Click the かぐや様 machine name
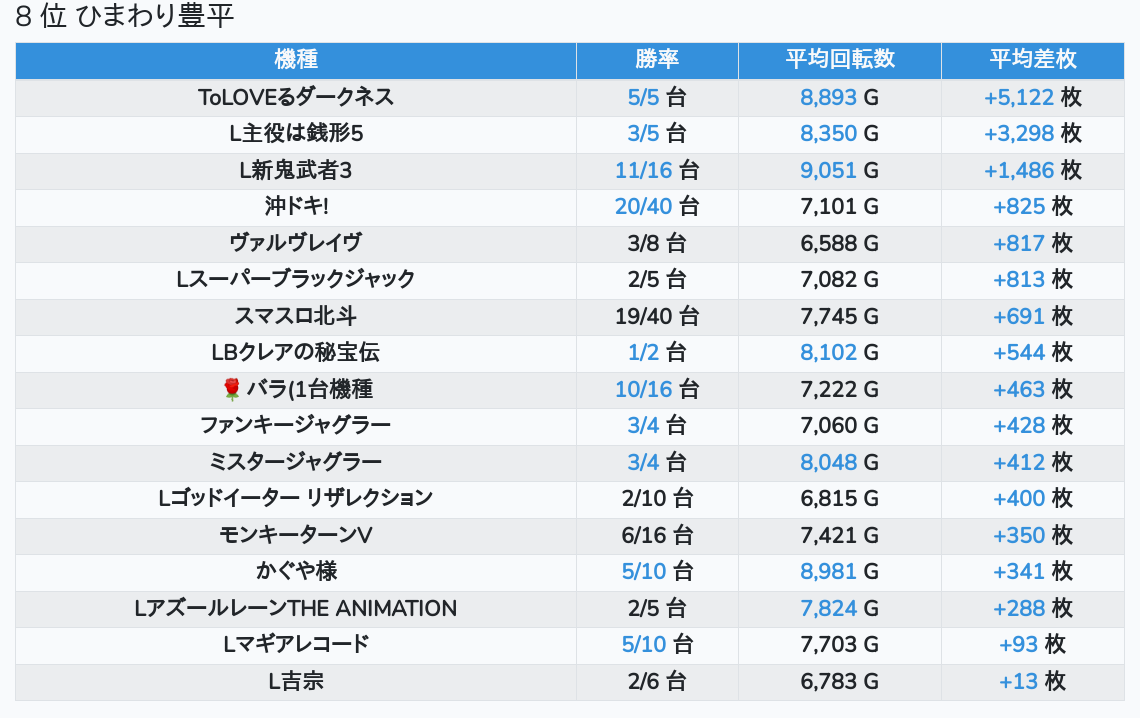 pos(296,571)
